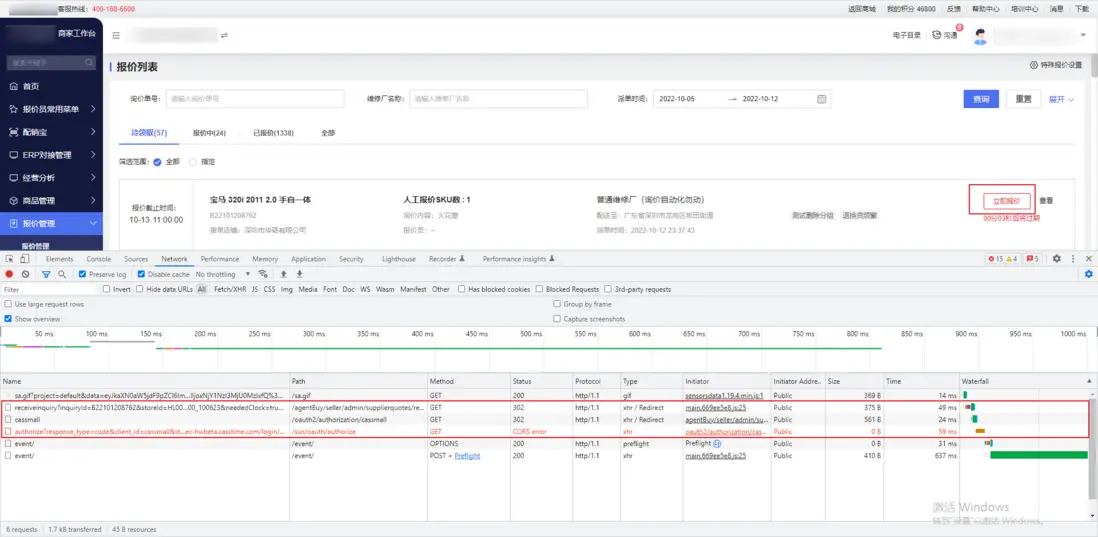Click the 询价单号 input field

pyautogui.click(x=255, y=99)
